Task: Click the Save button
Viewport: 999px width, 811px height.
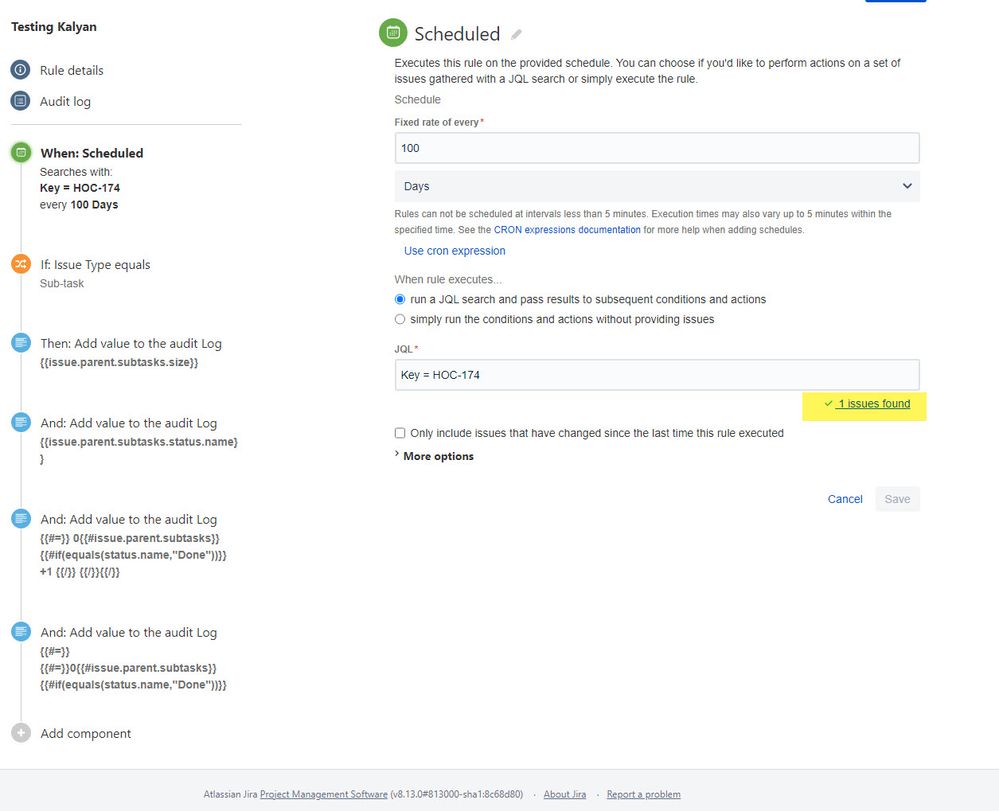Action: (x=896, y=498)
